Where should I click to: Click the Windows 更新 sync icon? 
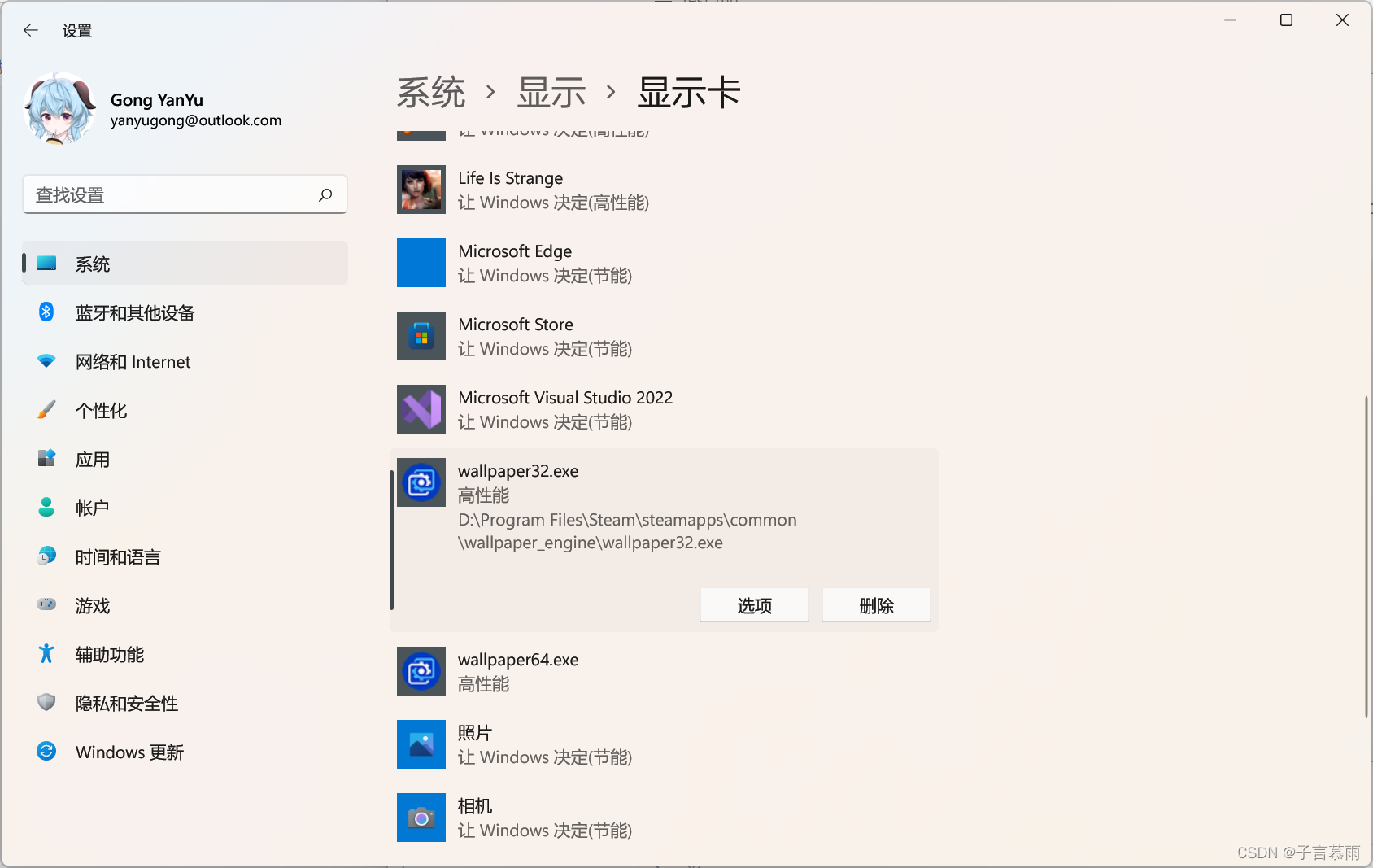tap(46, 752)
